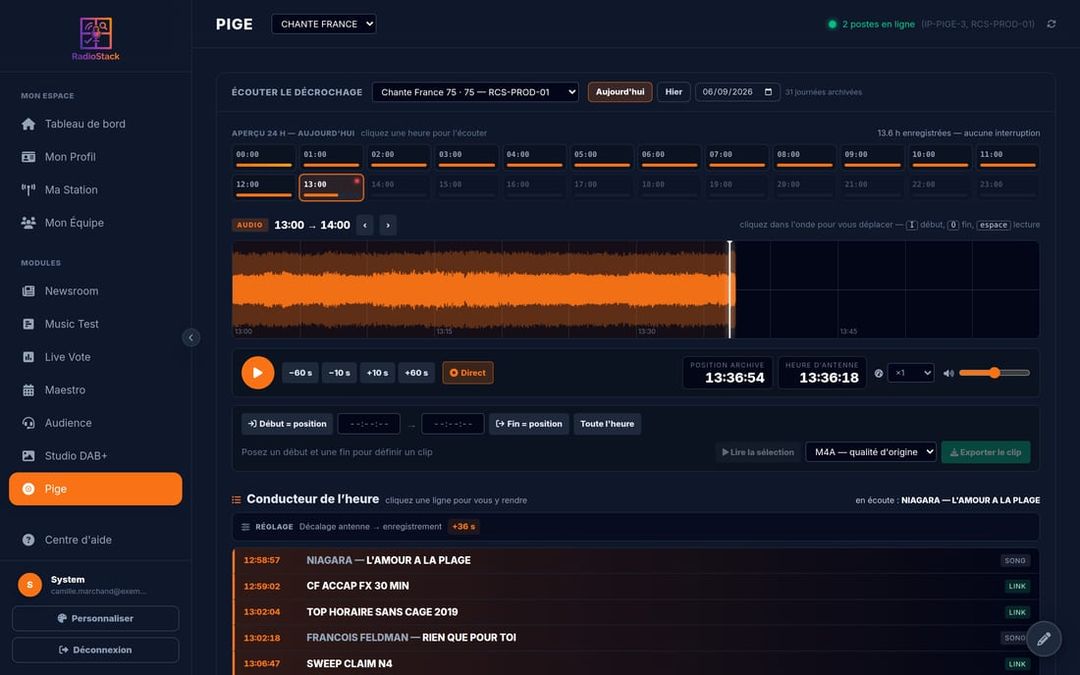Expand the décrochage source dropdown
The image size is (1080, 675).
tap(475, 92)
